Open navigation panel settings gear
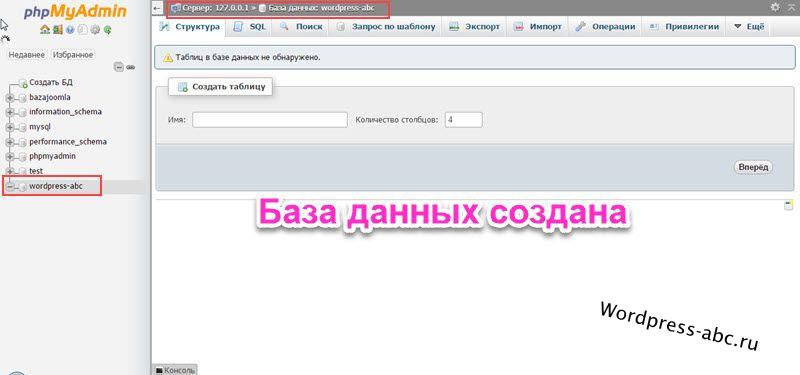Viewport: 800px width, 375px height. [x=95, y=30]
